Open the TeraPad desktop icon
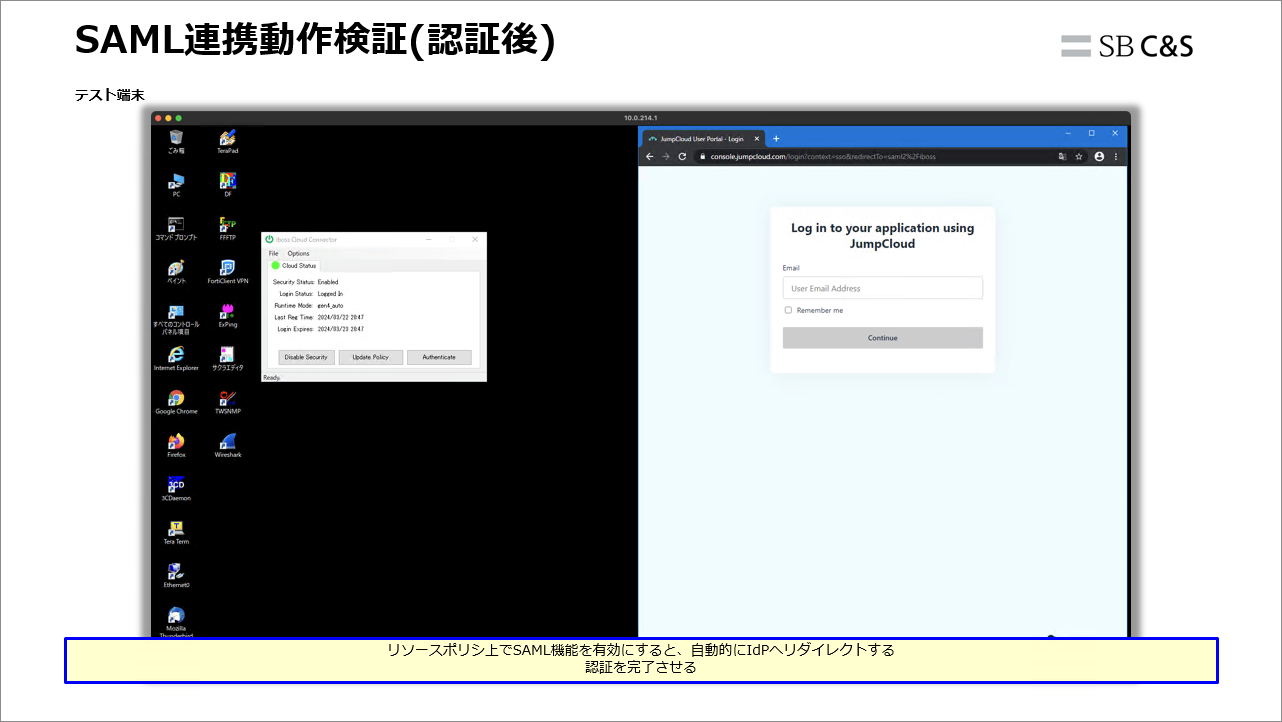Screen dimensions: 1282x722 (x=227, y=135)
